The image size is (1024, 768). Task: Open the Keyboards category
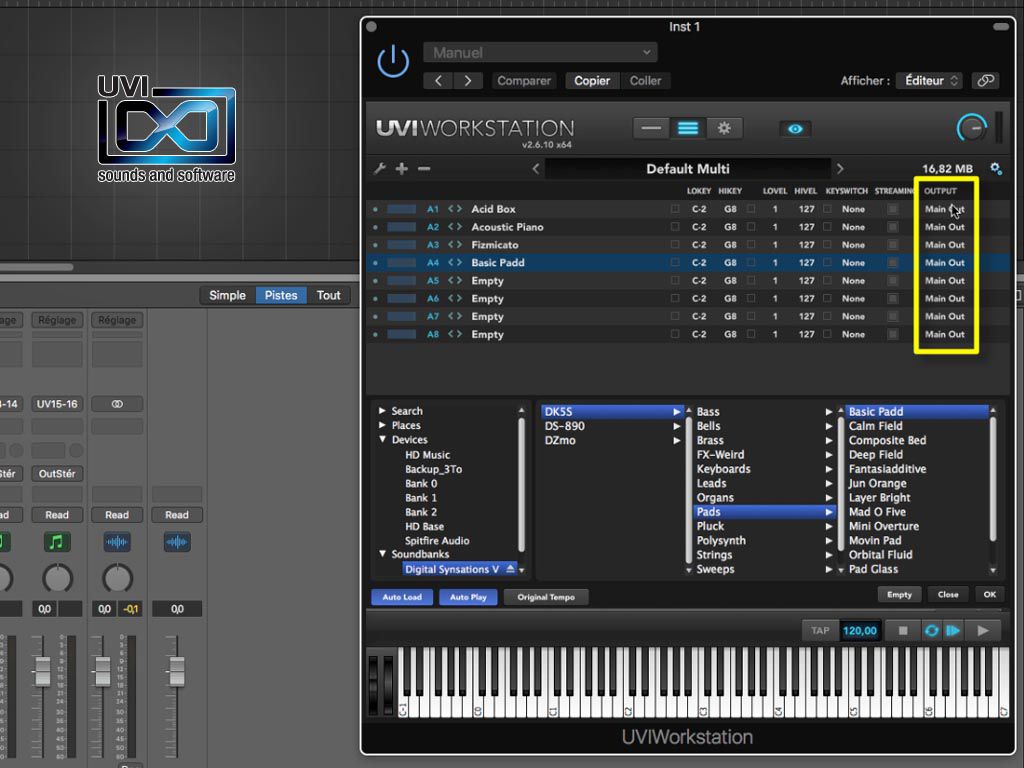click(723, 469)
